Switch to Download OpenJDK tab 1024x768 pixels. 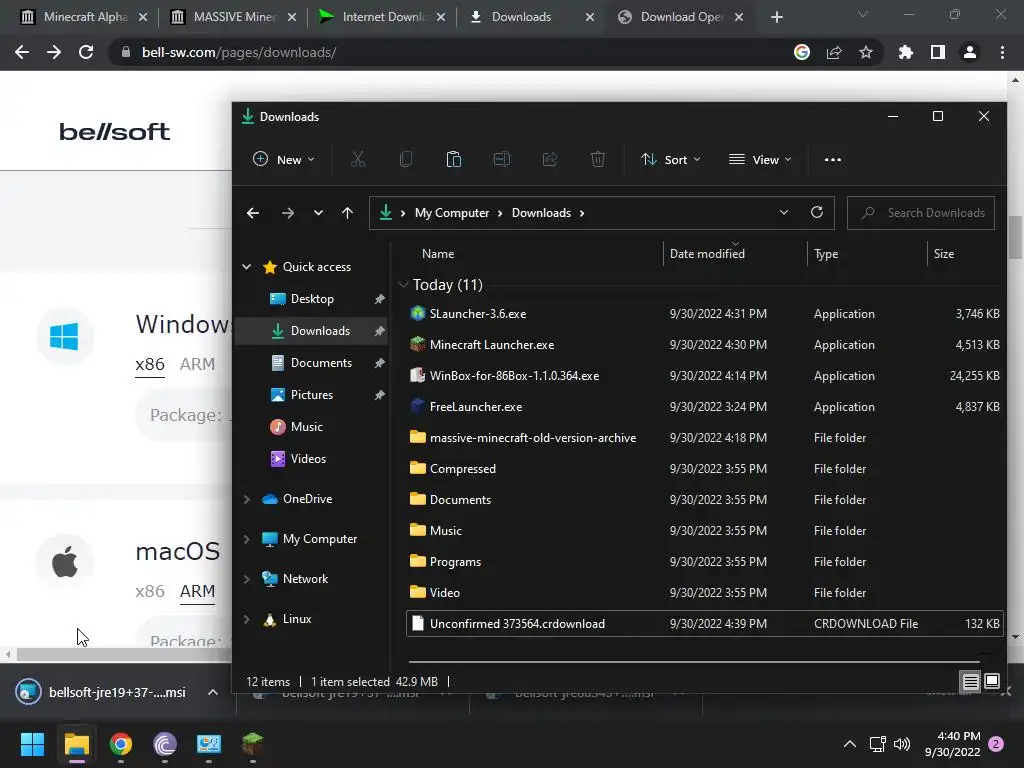pyautogui.click(x=680, y=17)
